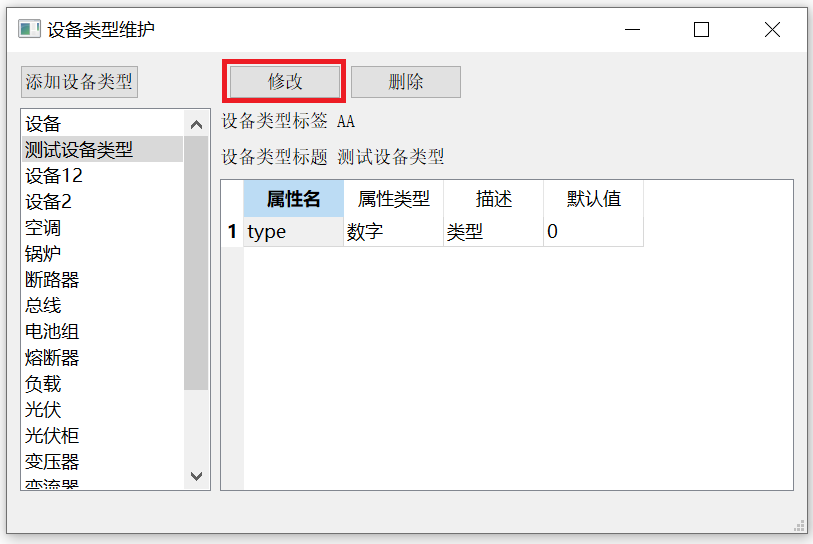Select the 电池组 entry

click(103, 331)
